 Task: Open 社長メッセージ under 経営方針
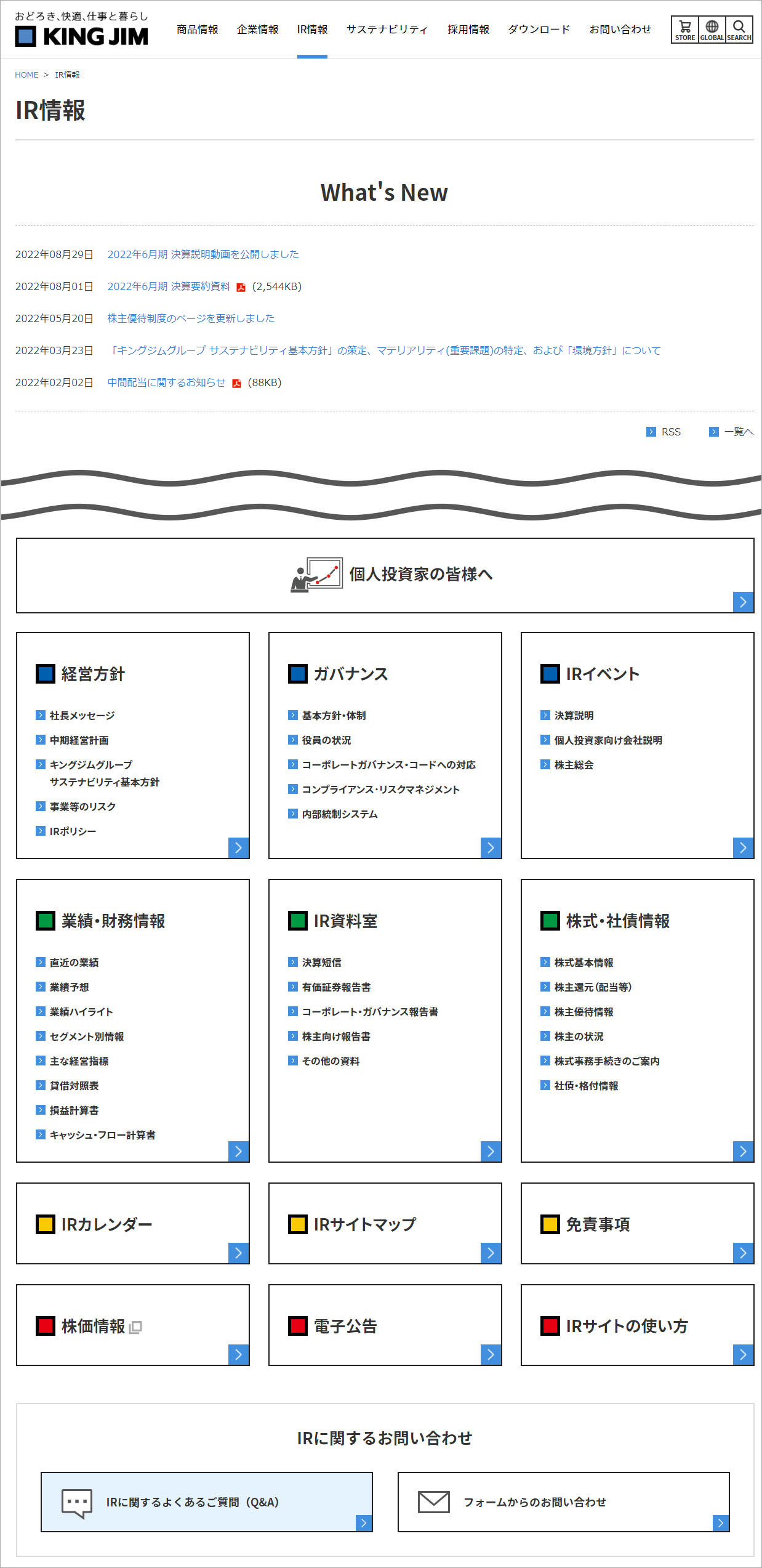(x=82, y=716)
